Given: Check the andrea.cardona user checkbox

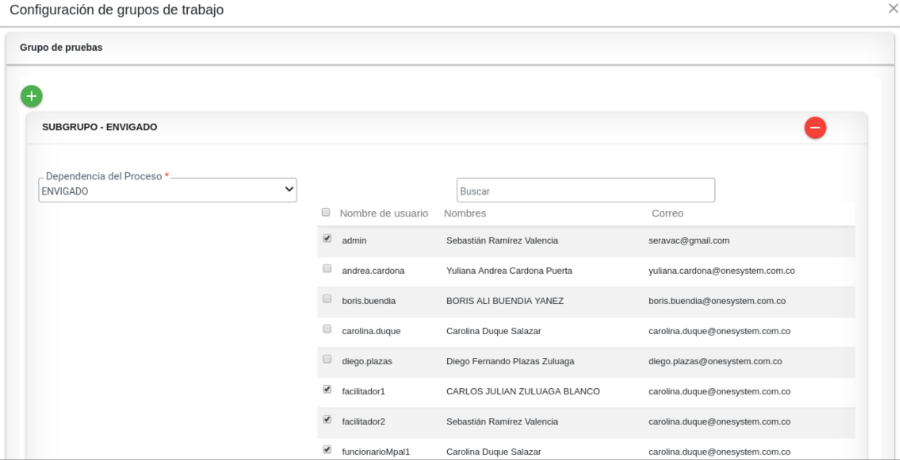Looking at the screenshot, I should pos(327,269).
